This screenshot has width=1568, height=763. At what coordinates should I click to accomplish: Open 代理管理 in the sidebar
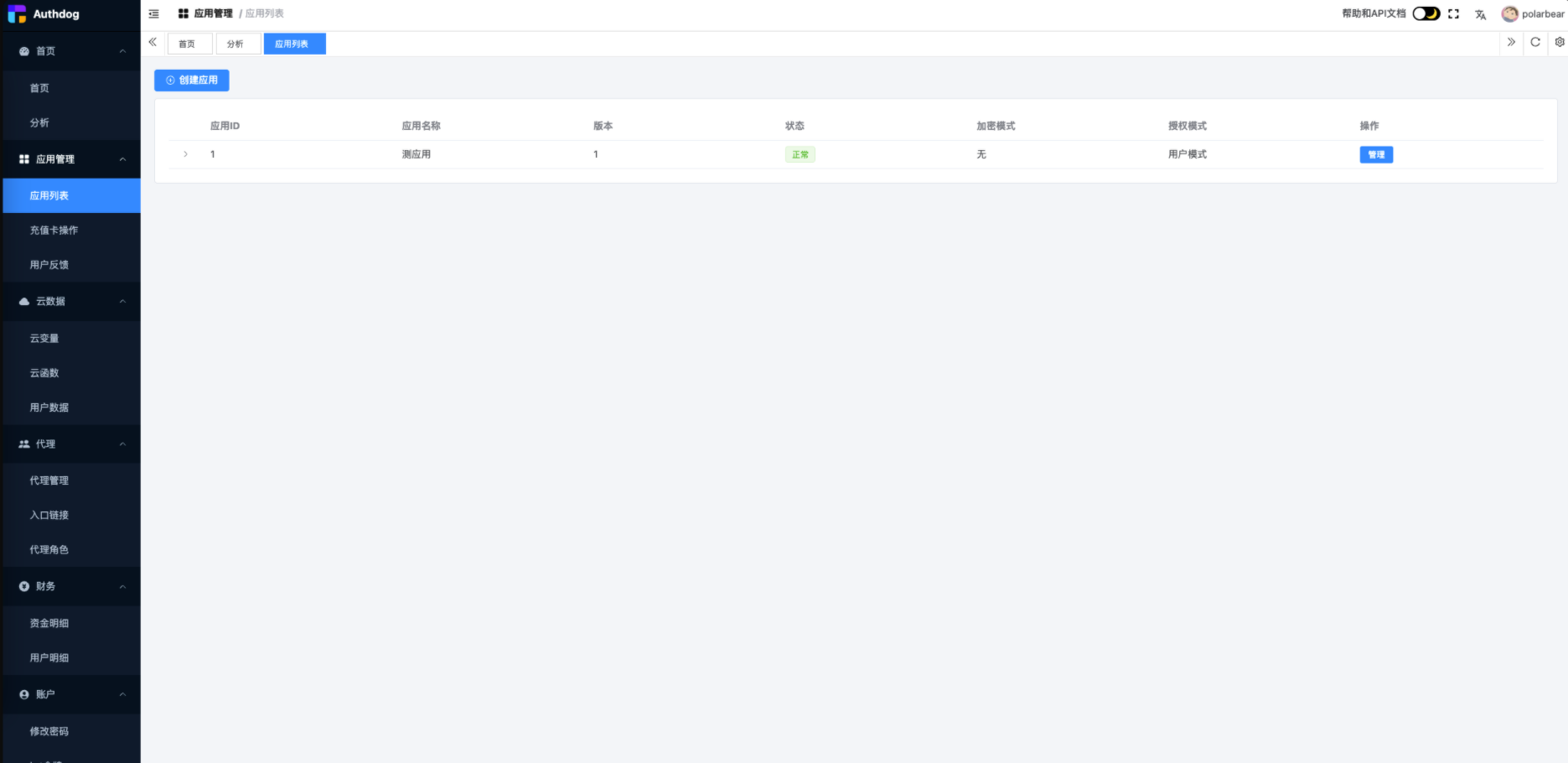pos(72,480)
